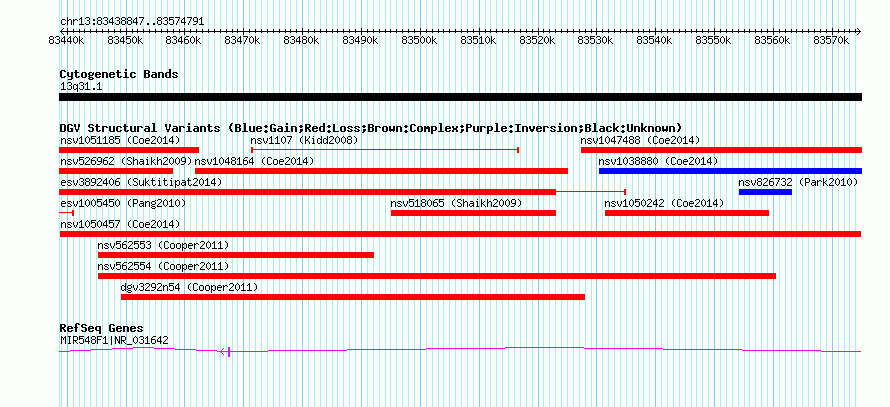890x407 pixels.
Task: Select the nsv1051185 red loss bar
Action: [x=129, y=150]
